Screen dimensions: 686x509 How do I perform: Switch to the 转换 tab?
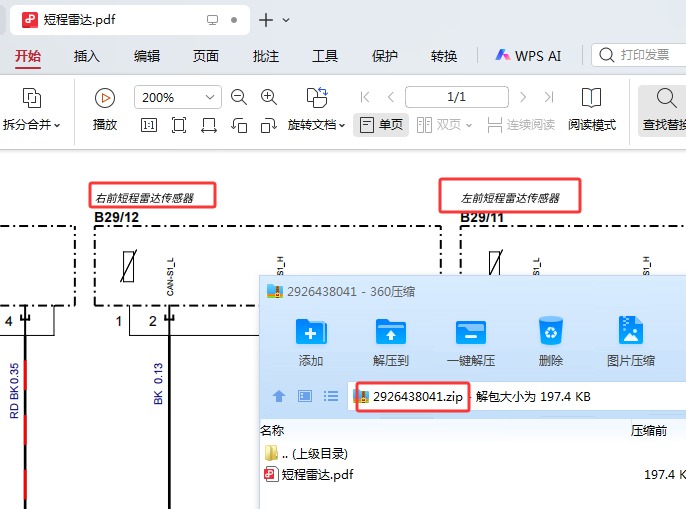(444, 56)
